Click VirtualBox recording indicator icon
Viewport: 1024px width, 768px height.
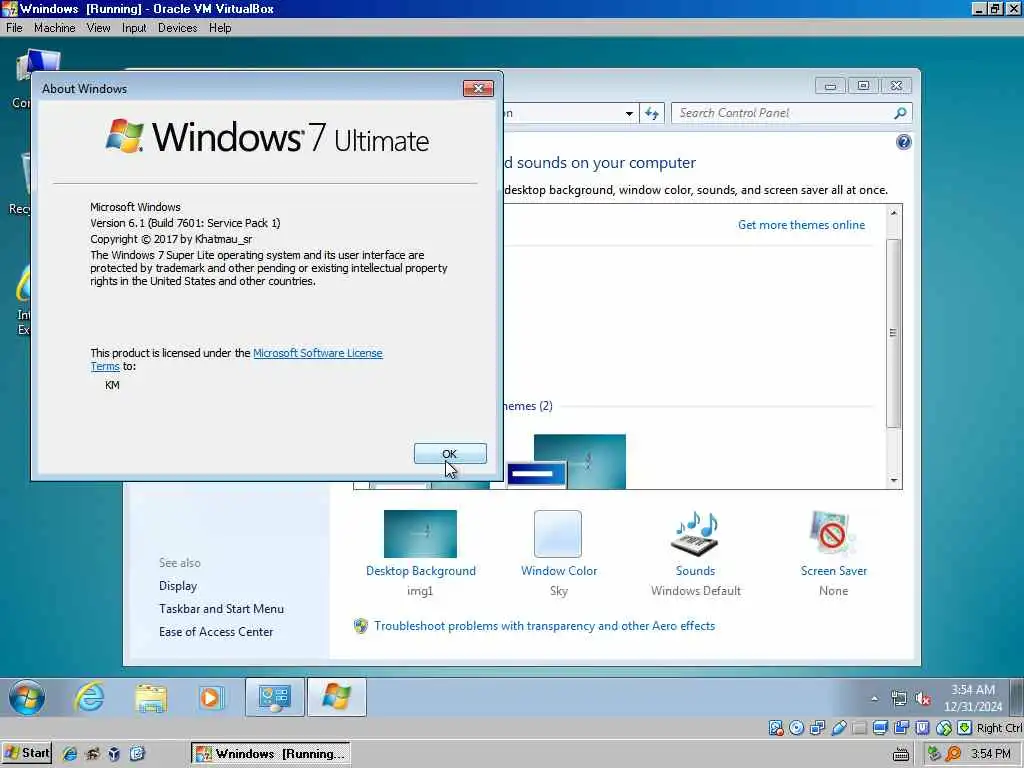pos(901,728)
